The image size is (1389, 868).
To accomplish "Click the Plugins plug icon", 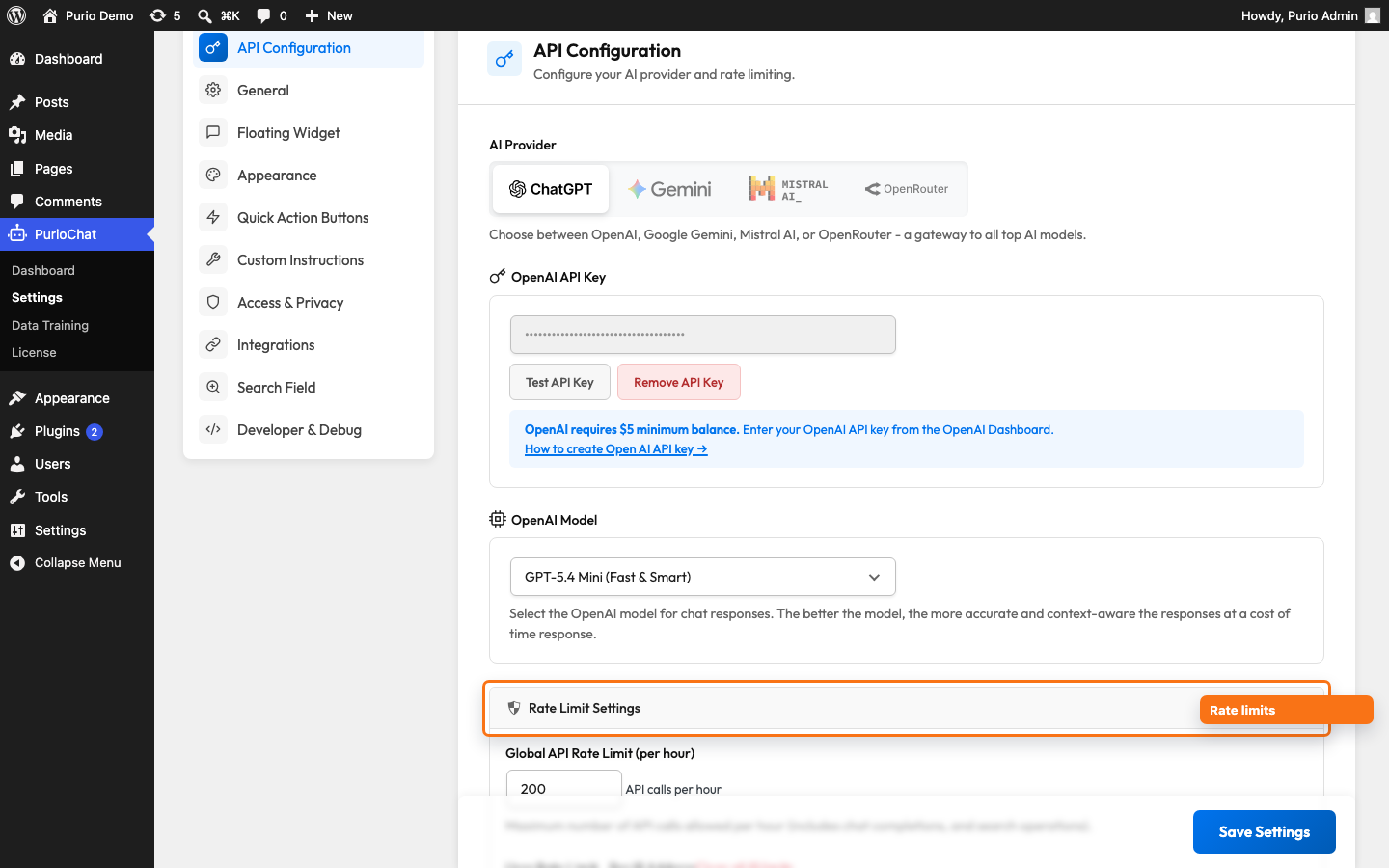I will 17,431.
